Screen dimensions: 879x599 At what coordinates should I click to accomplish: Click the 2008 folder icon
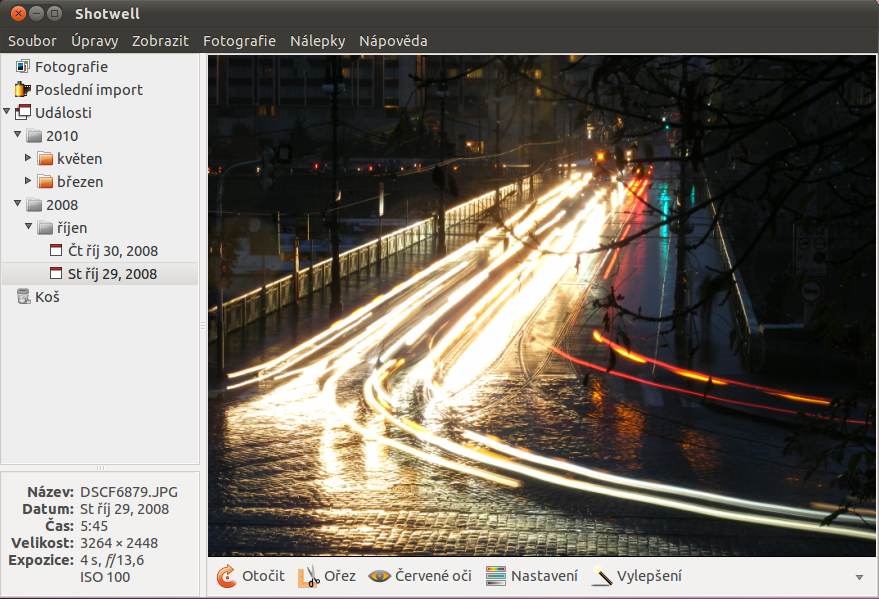[34, 205]
